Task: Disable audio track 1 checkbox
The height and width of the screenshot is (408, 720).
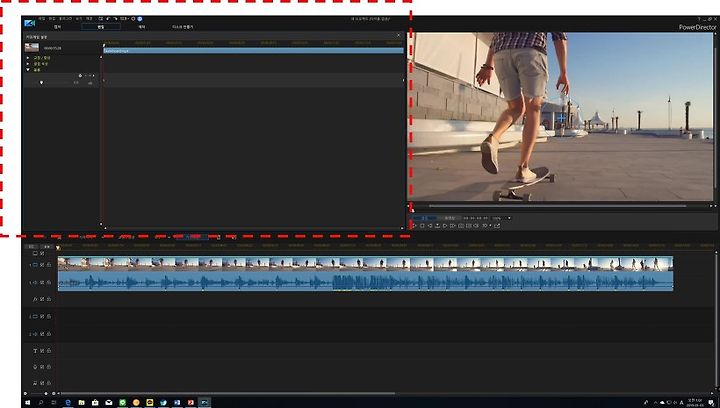Action: tap(42, 283)
